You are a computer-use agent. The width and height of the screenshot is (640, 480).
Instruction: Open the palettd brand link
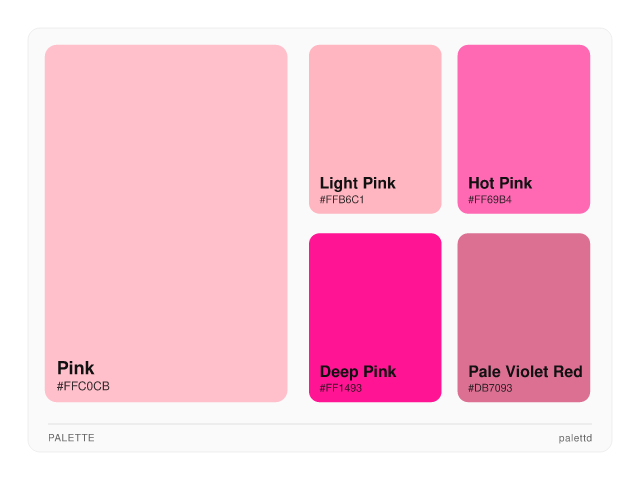click(575, 438)
